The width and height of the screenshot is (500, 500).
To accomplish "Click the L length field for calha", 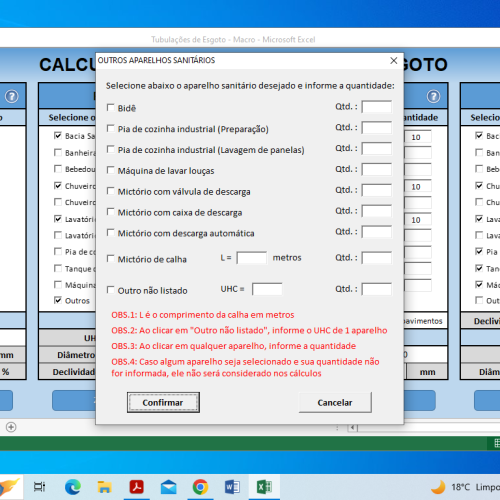I will pyautogui.click(x=251, y=258).
